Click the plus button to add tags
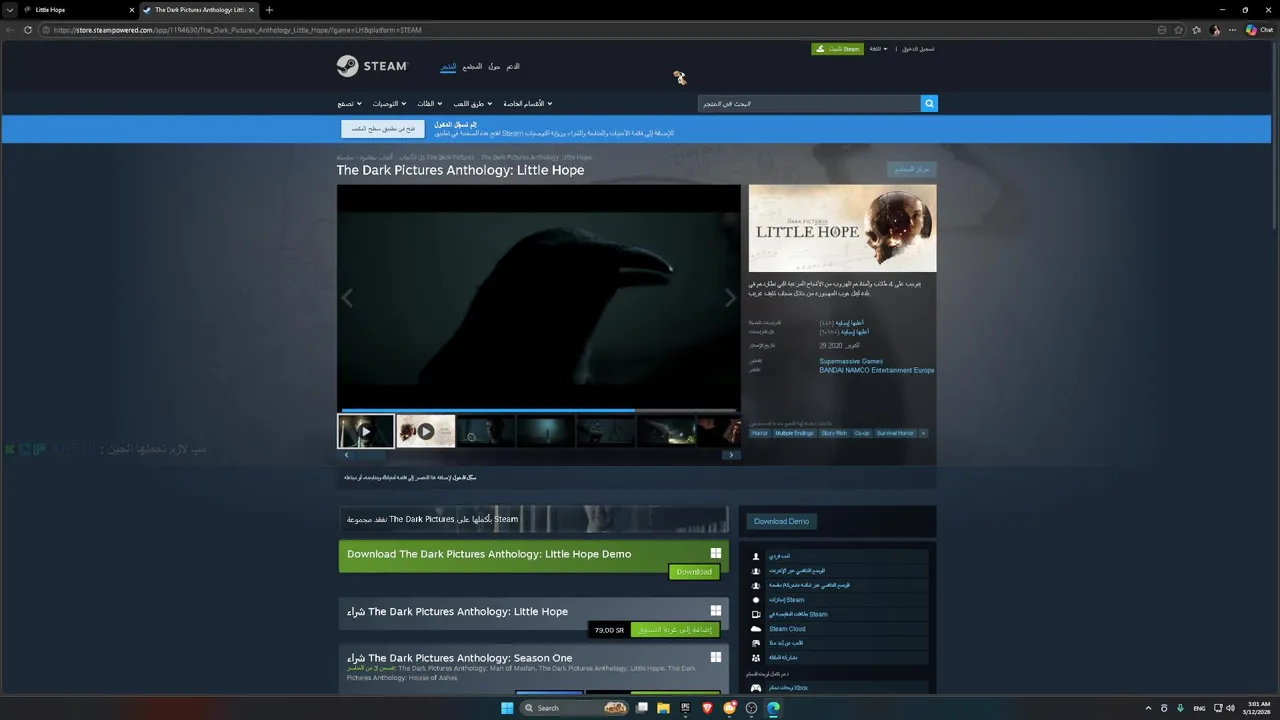Image resolution: width=1280 pixels, height=720 pixels. [923, 433]
